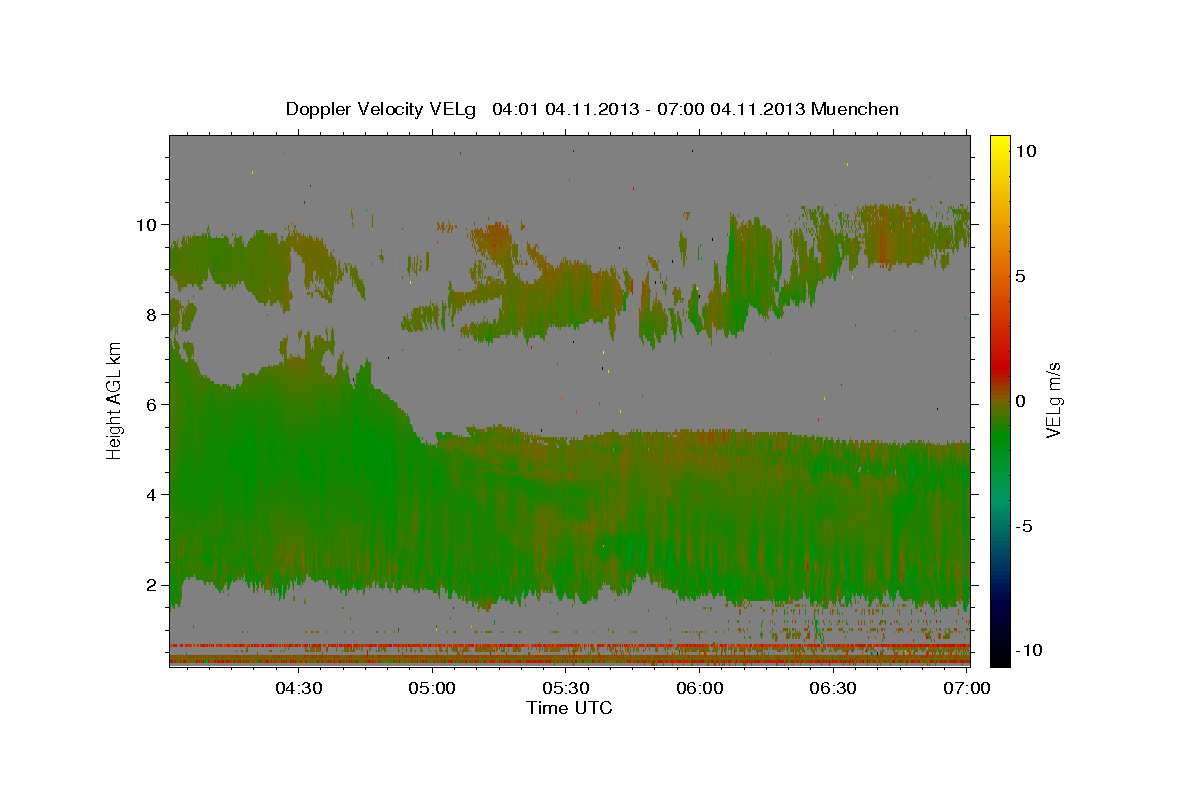Screen dimensions: 1200x800
Task: Click the colorbar value 10 at top
Action: (1025, 151)
